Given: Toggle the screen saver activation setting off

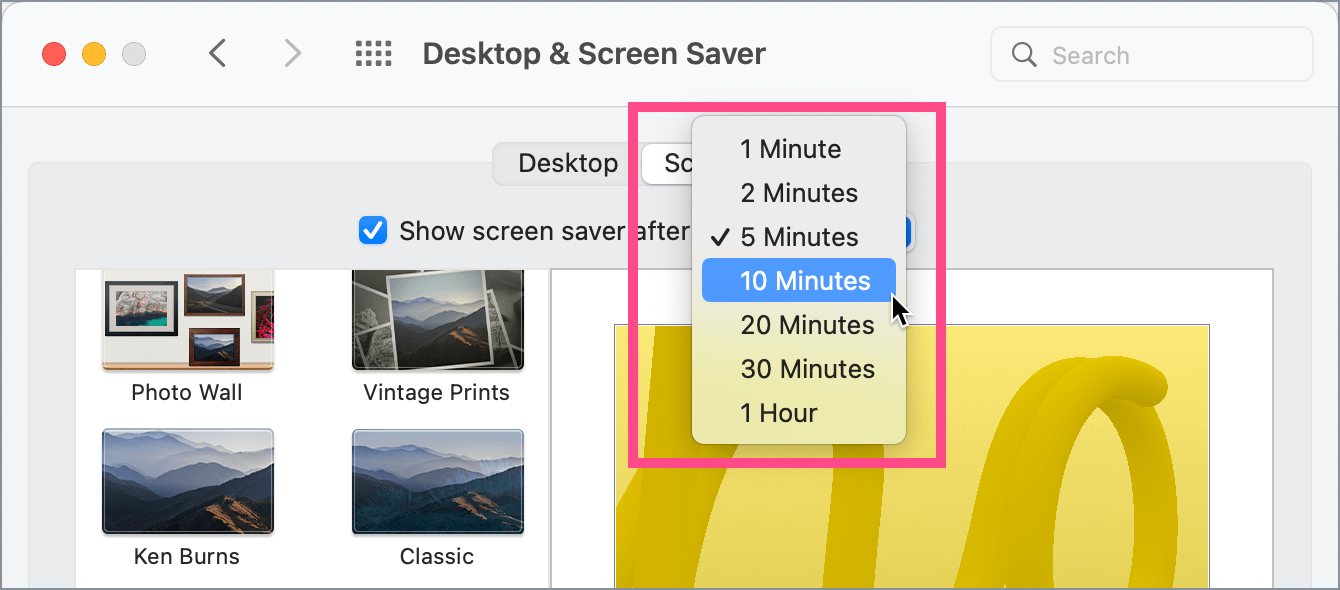Looking at the screenshot, I should click(372, 230).
